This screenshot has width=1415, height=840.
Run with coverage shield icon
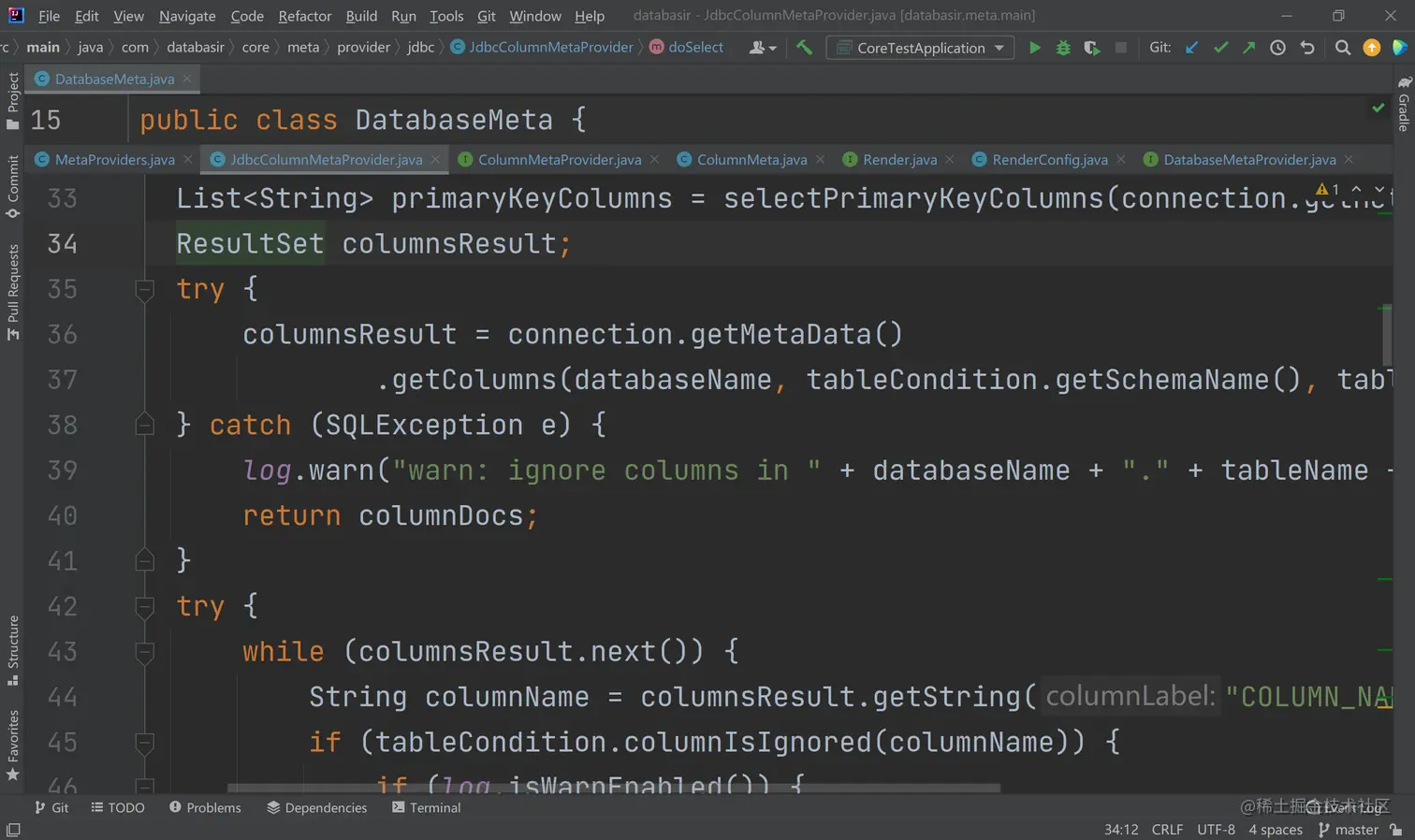(x=1092, y=47)
